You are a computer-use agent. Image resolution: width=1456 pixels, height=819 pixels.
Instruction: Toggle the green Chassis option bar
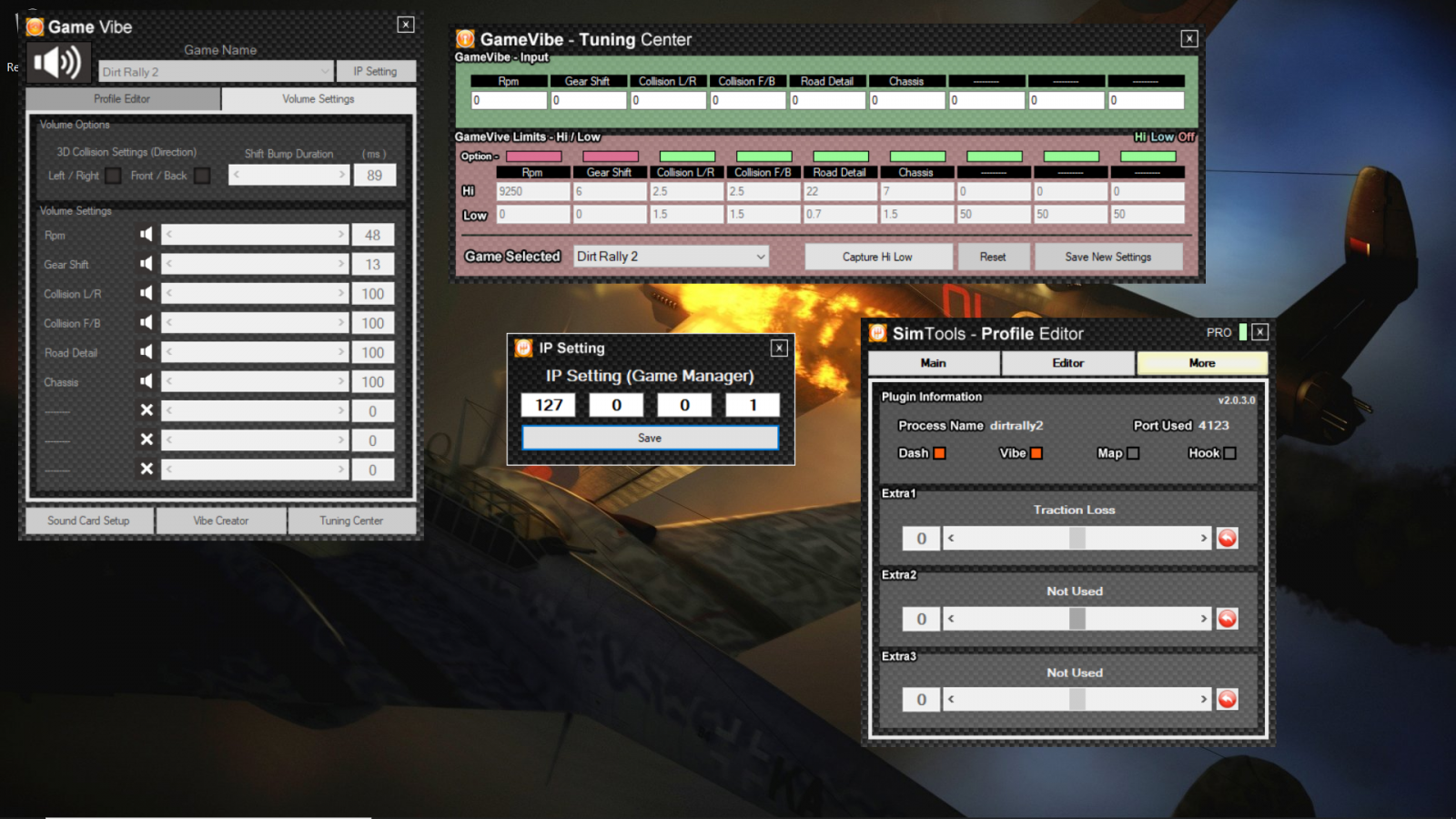click(917, 157)
